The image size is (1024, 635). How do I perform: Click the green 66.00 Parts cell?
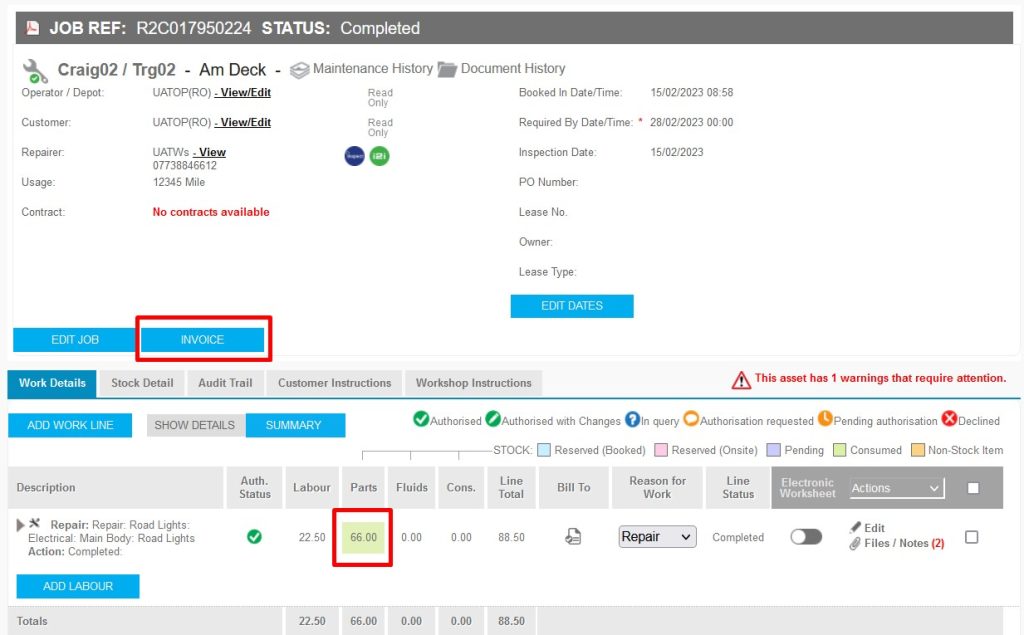(x=363, y=537)
